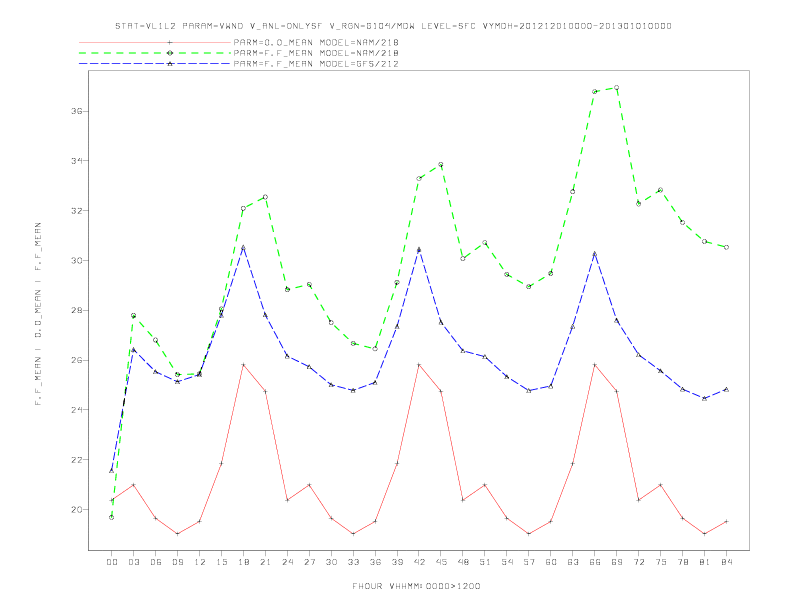792x612 pixels.
Task: Select legend entry PARM=F.F_MEAN MODEL=NAM/218
Action: click(x=316, y=53)
